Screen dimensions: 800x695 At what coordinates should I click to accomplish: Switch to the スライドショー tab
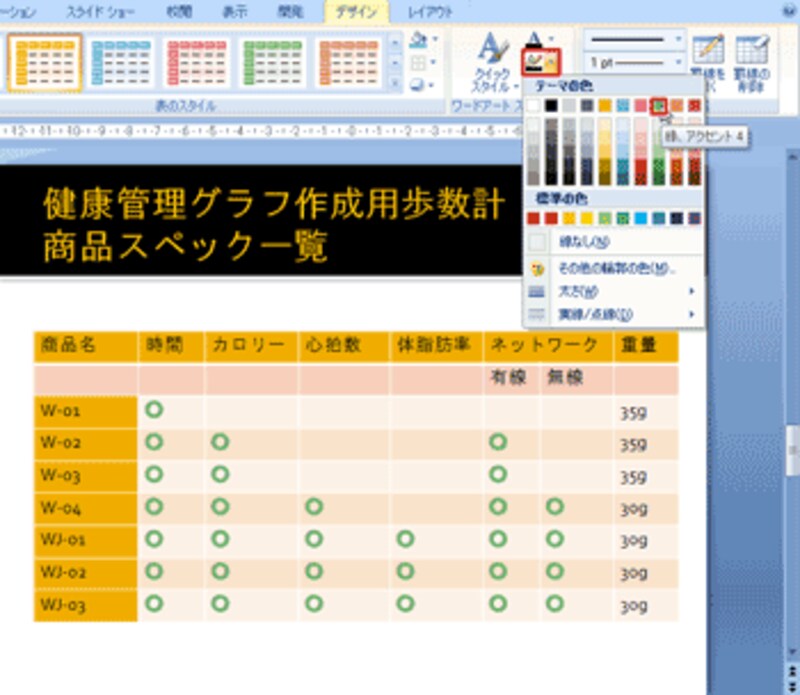pos(100,12)
